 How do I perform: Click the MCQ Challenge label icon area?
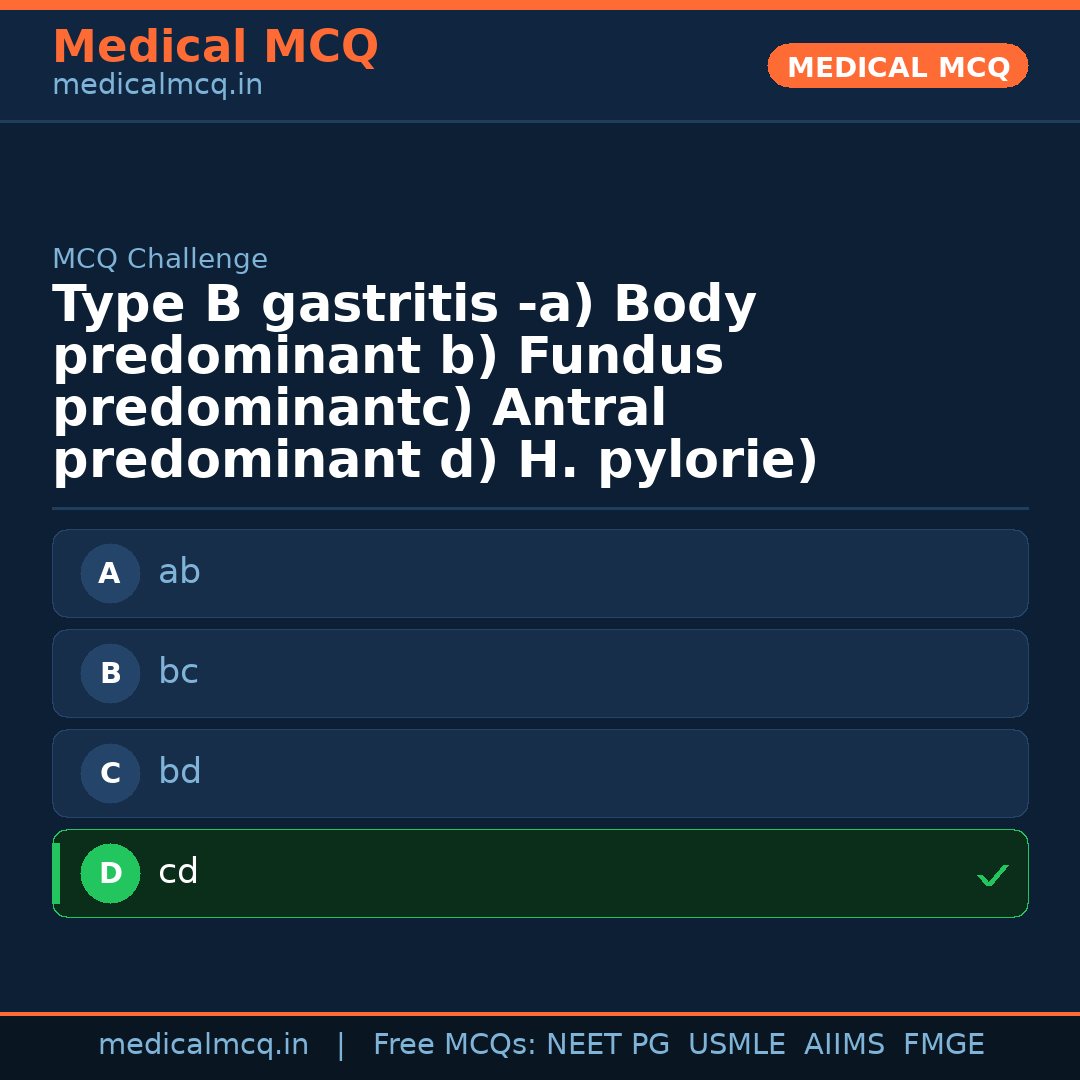pyautogui.click(x=160, y=258)
